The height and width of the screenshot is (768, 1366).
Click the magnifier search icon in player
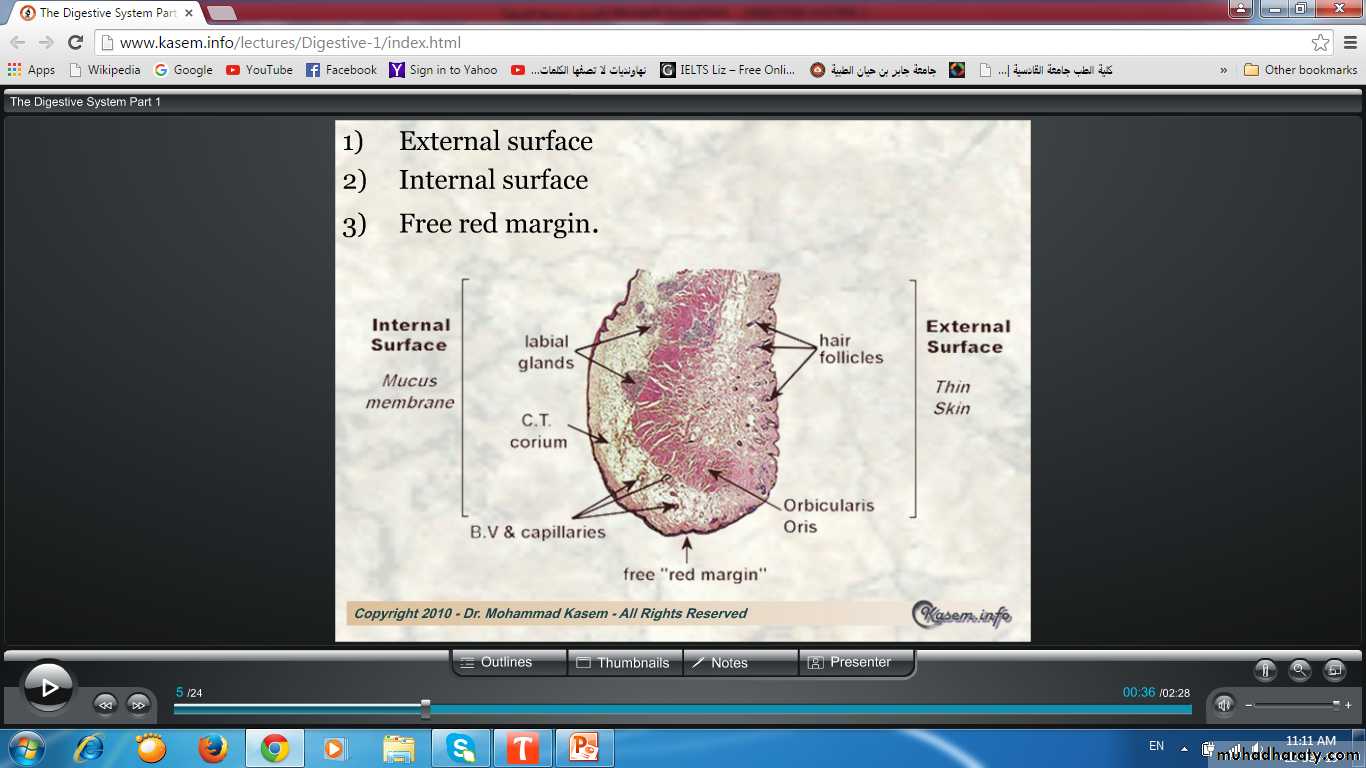1299,670
